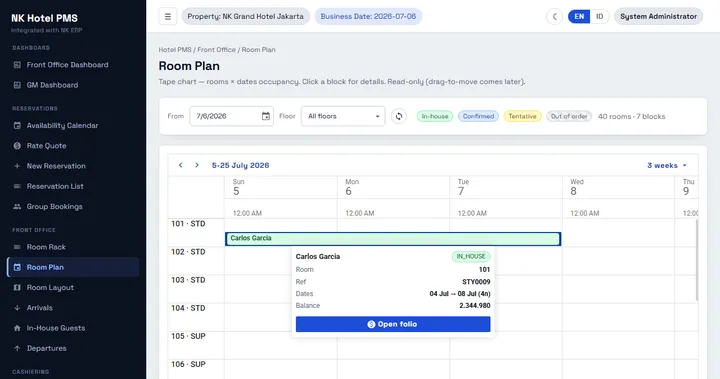Screen dimensions: 720x379
Task: Go to previous date range arrow
Action: pyautogui.click(x=180, y=165)
